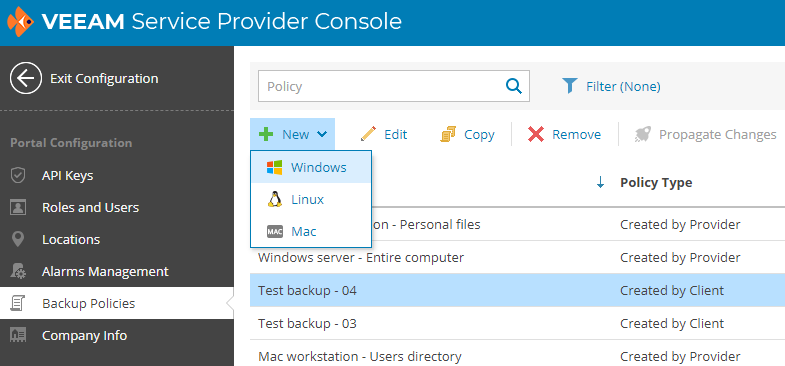Click the Backup Policies scroll icon
The width and height of the screenshot is (785, 366).
(18, 303)
